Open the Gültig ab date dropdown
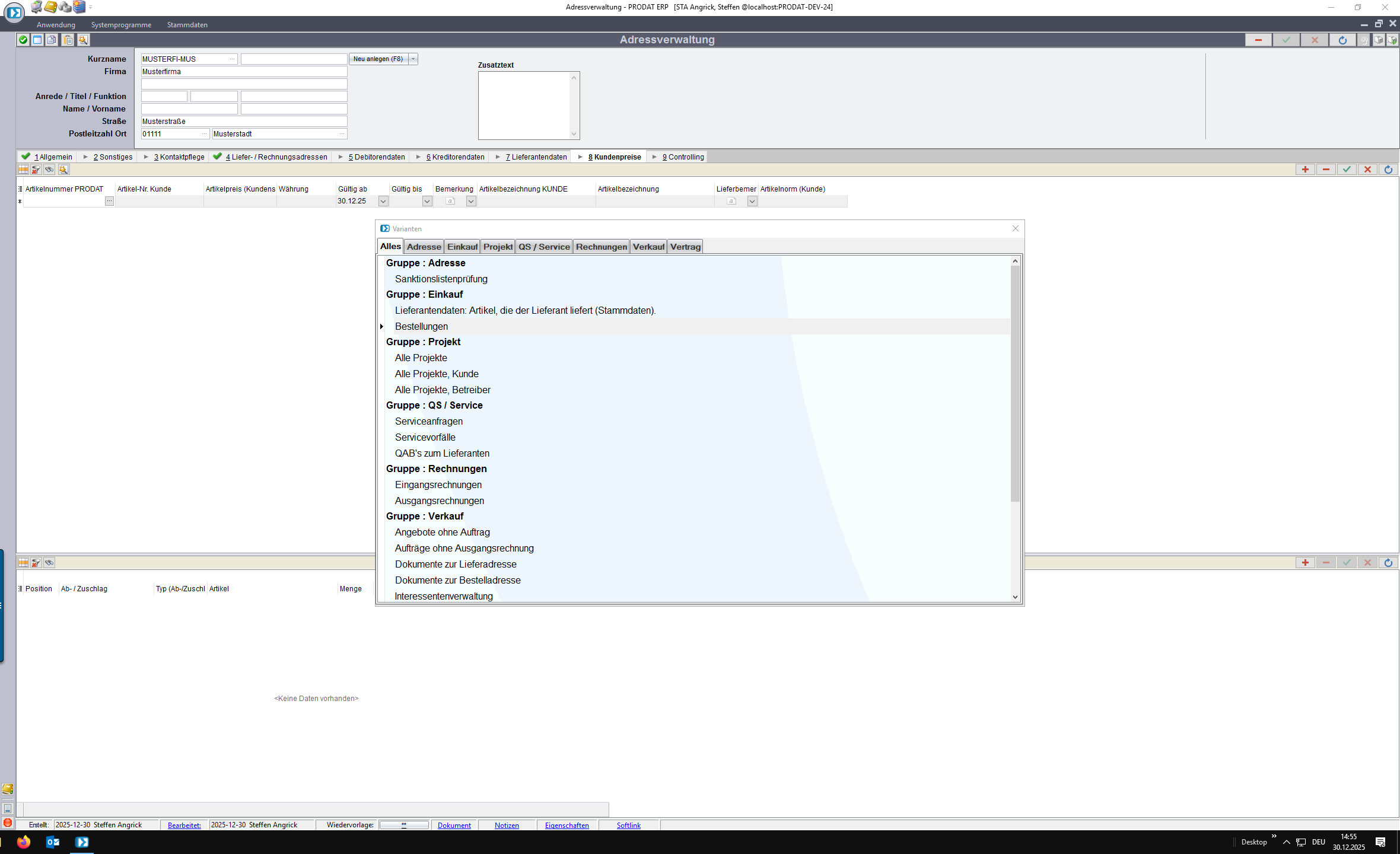 [383, 201]
